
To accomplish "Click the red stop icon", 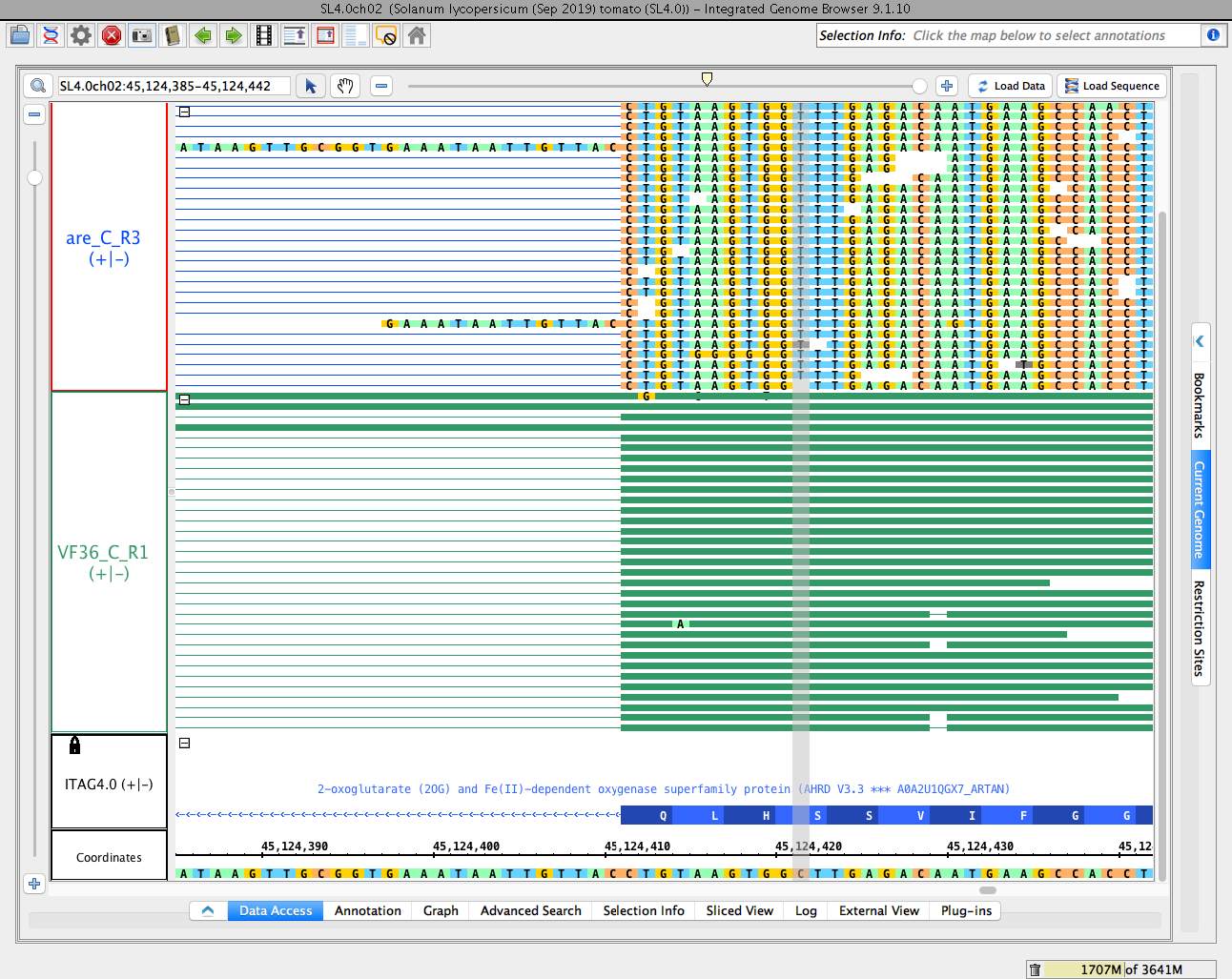I will [112, 36].
